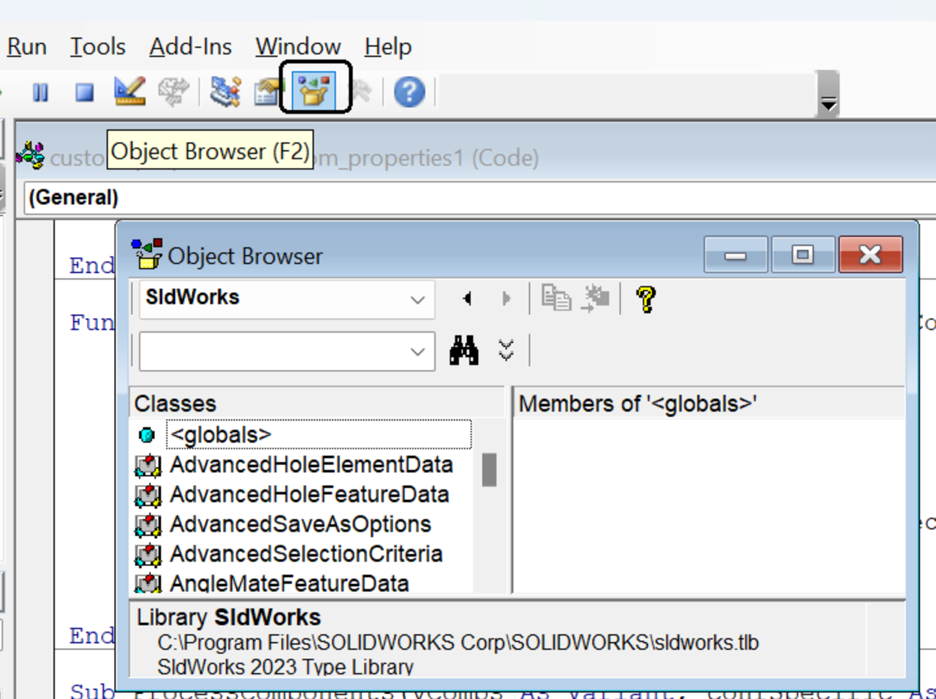Select AdvancedSaveAsOptions class

point(300,524)
